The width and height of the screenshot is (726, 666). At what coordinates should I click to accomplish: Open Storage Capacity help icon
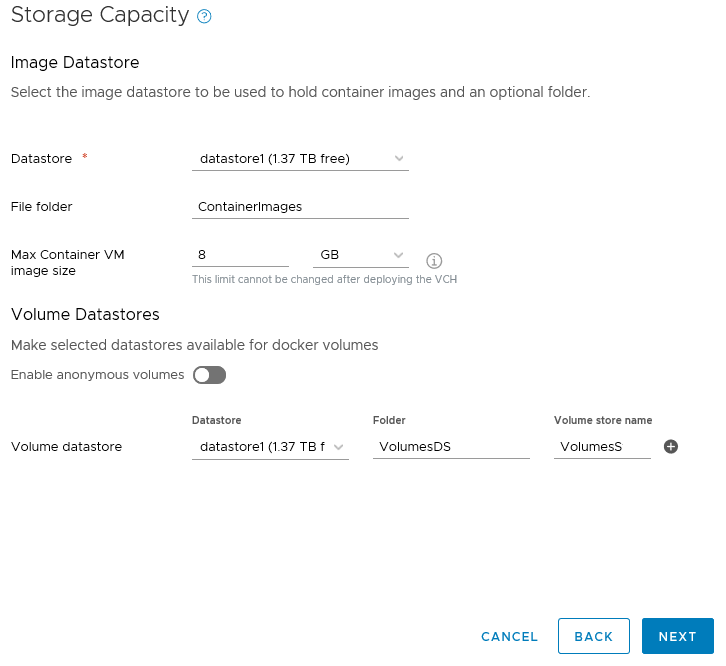[x=204, y=16]
